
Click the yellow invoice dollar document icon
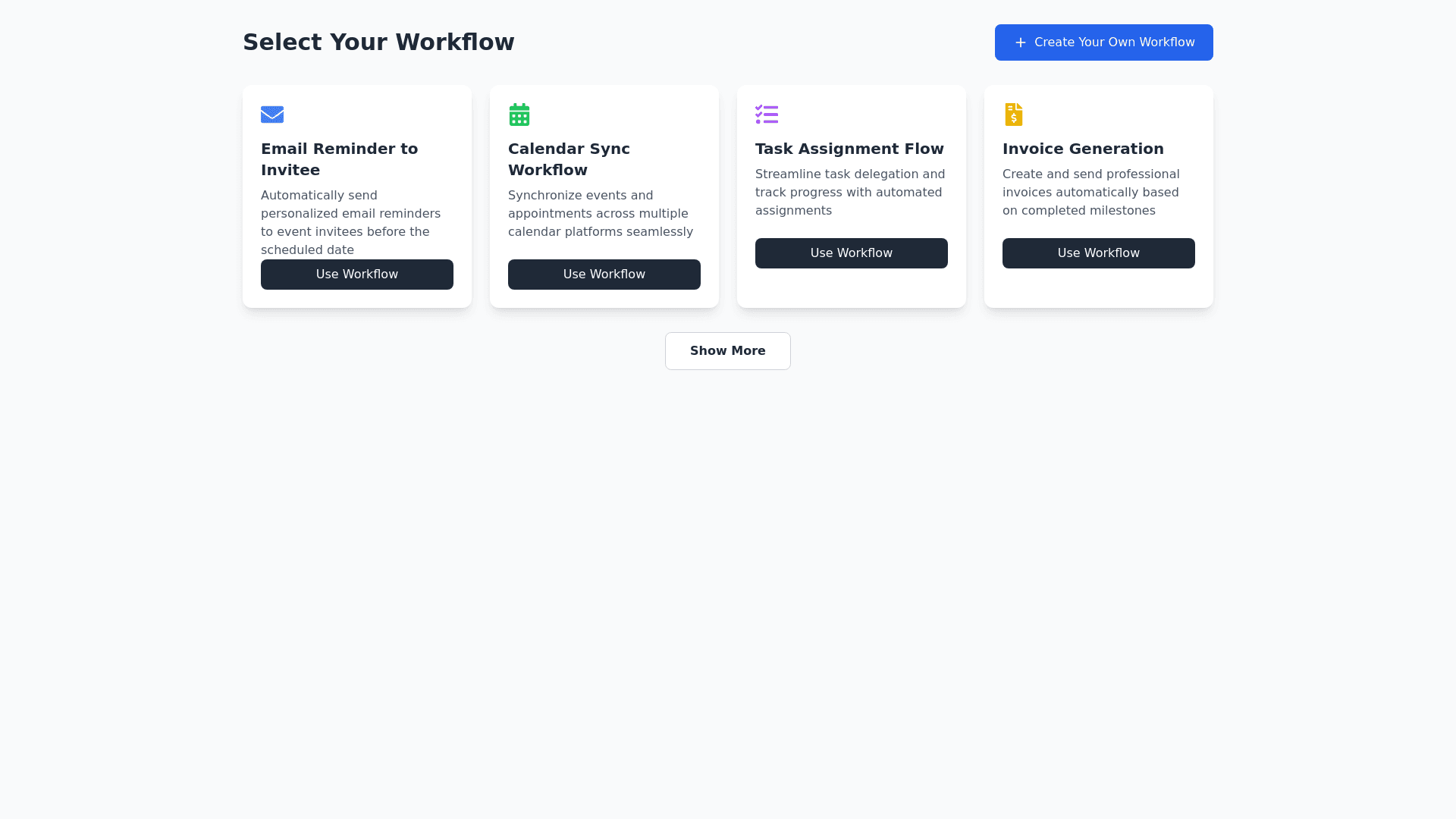1014,115
